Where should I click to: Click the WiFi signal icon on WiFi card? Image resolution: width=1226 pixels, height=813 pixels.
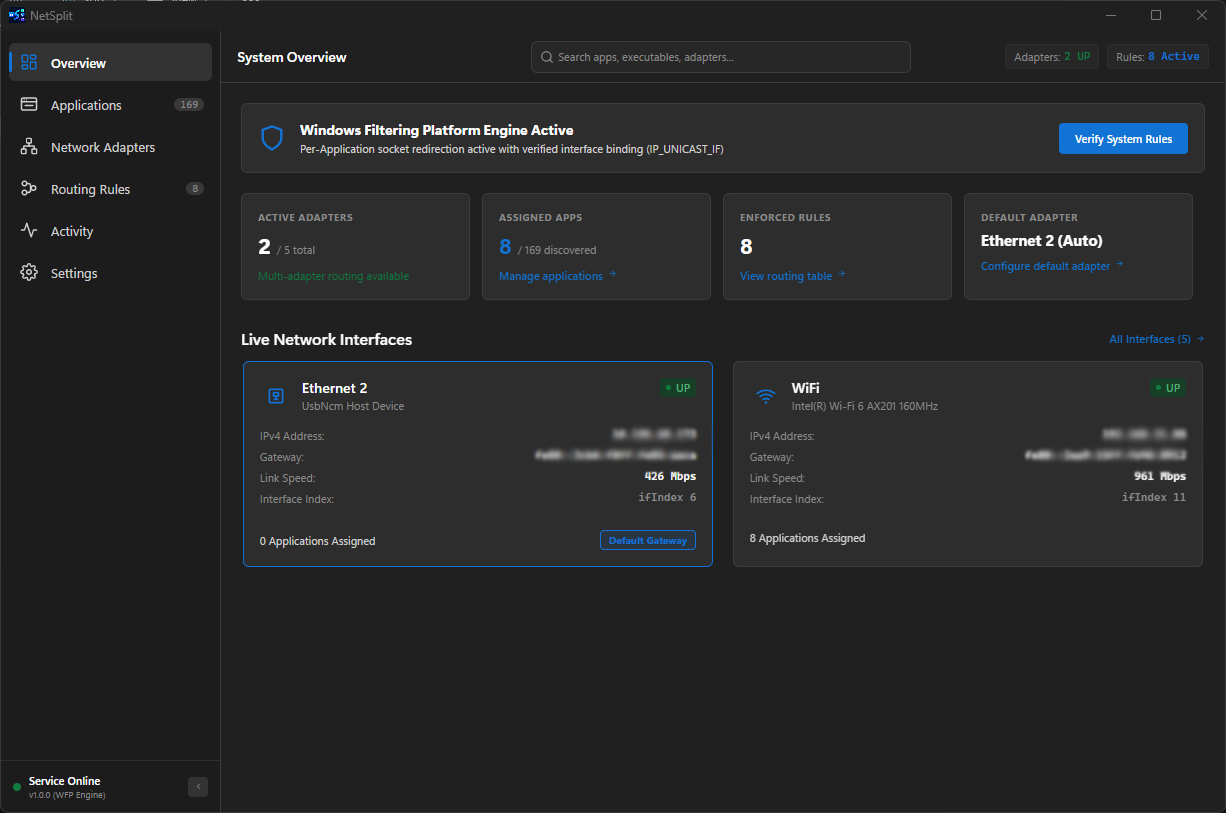pyautogui.click(x=766, y=396)
